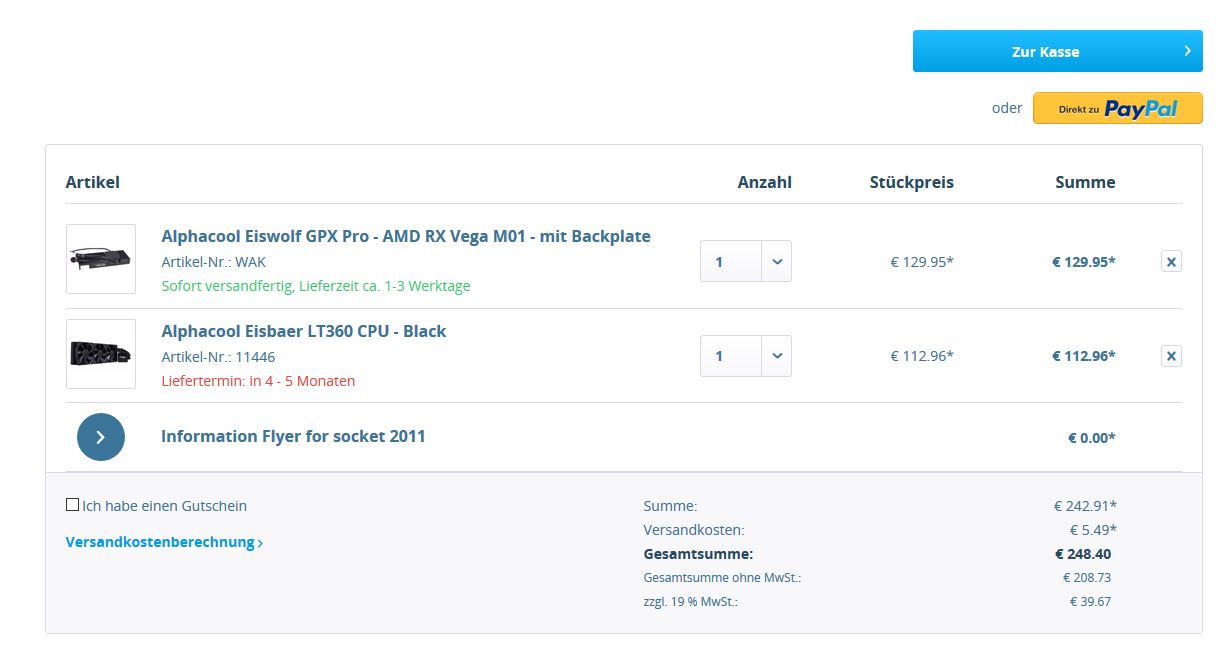The height and width of the screenshot is (650, 1222).
Task: Open Alphacool Eiswolf GPX Pro product link
Action: pos(406,237)
